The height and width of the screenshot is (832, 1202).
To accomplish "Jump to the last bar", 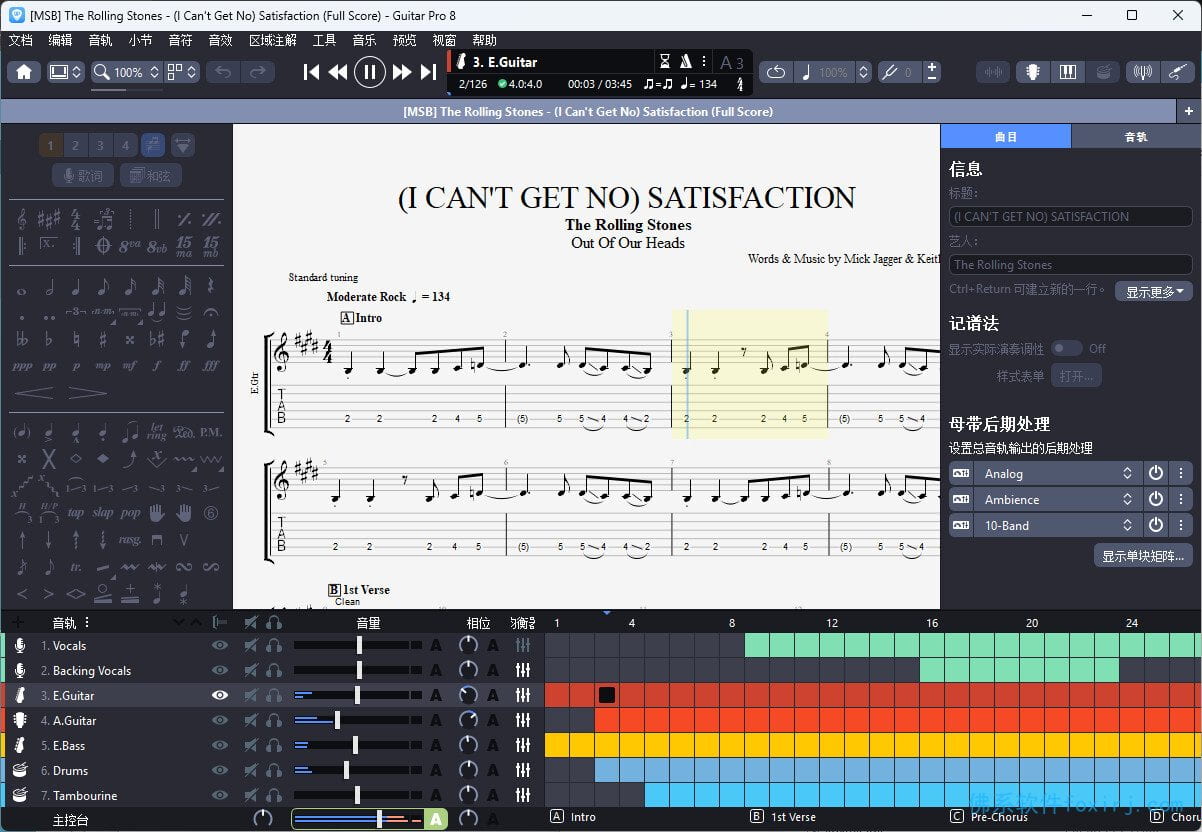I will [428, 72].
